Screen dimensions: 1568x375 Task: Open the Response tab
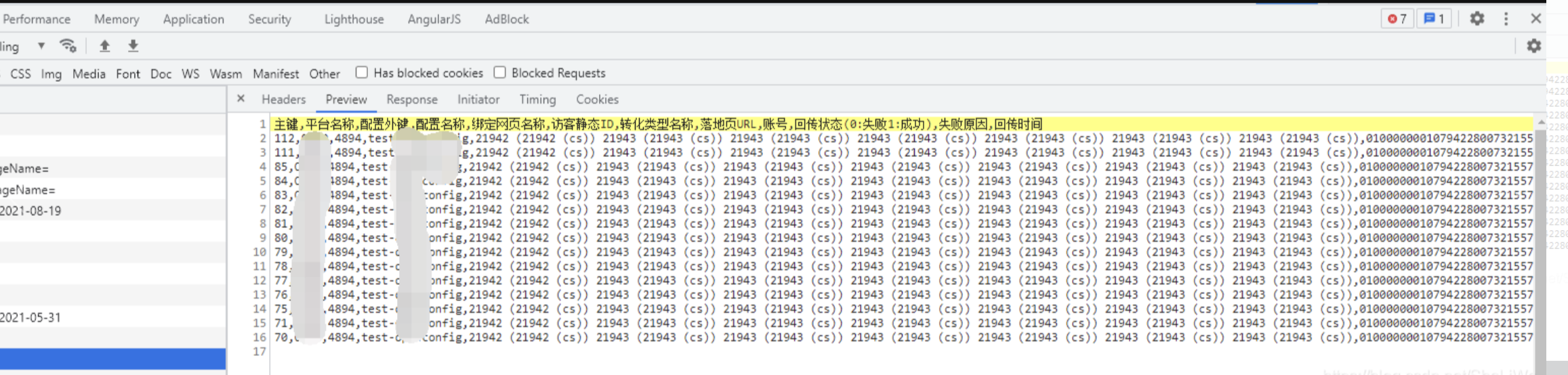pos(411,100)
